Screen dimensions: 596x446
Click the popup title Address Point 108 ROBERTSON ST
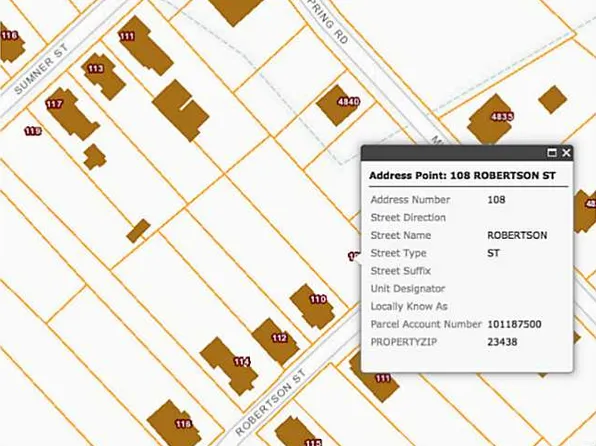(462, 176)
